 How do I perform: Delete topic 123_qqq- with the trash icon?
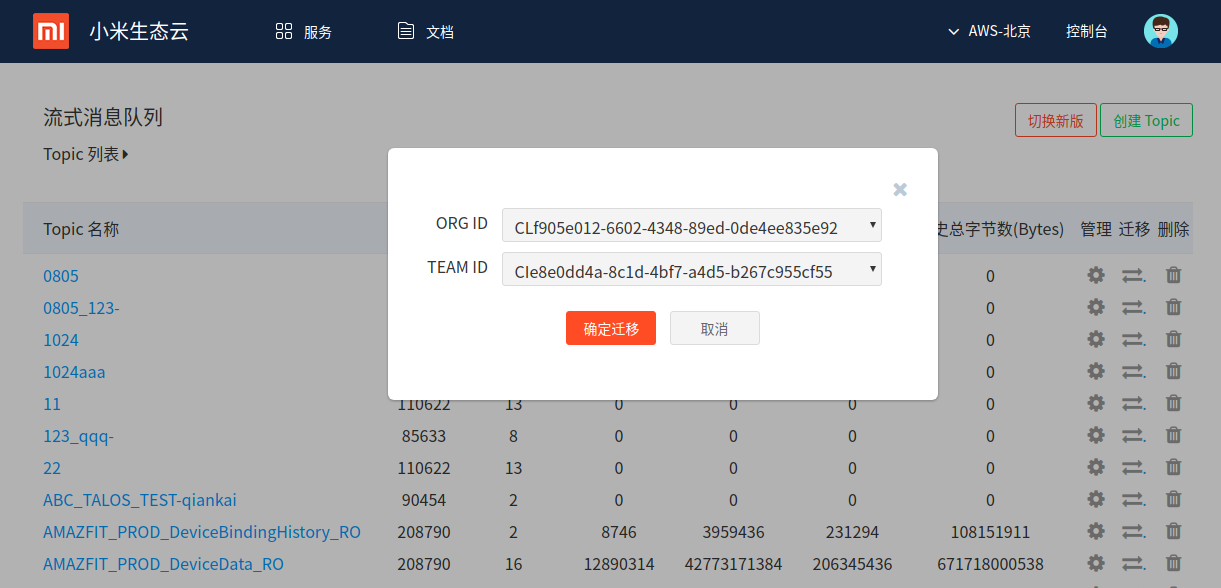coord(1174,436)
